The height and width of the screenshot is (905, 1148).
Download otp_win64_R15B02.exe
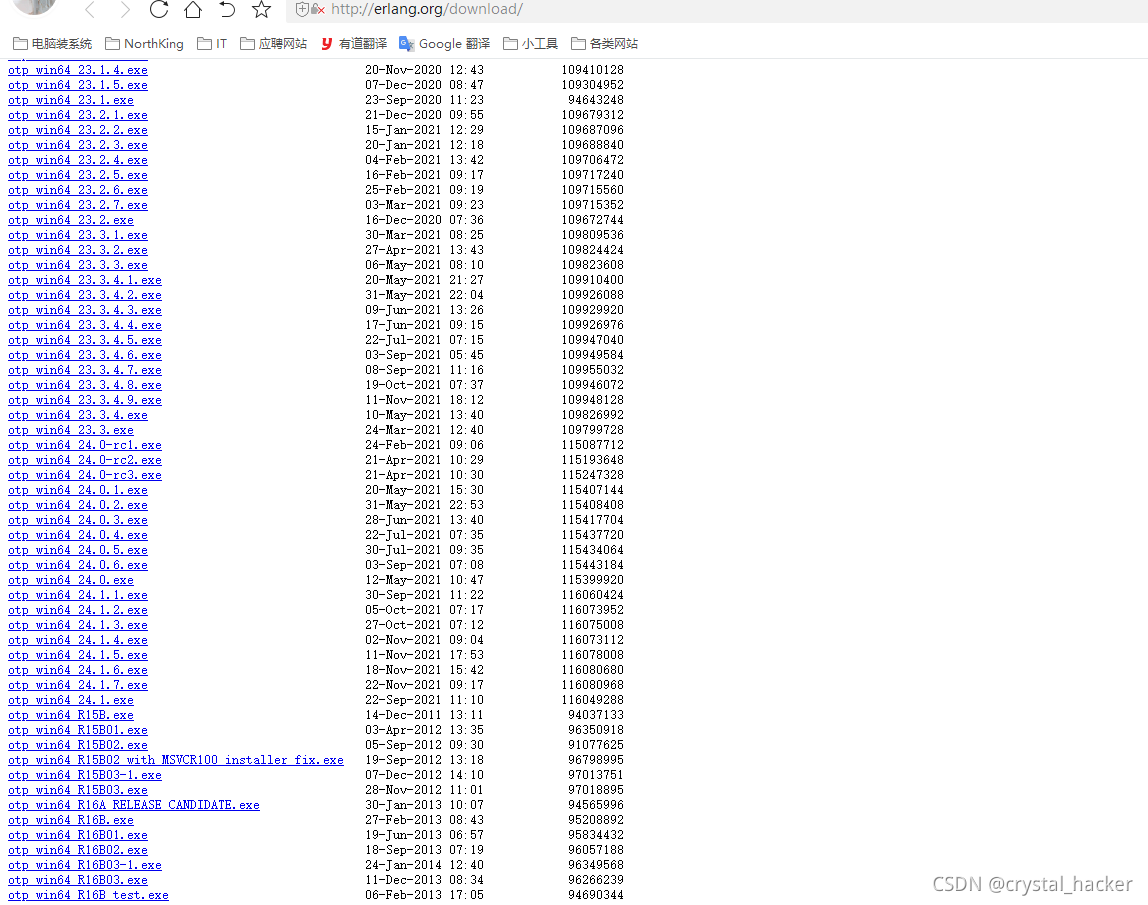click(78, 745)
